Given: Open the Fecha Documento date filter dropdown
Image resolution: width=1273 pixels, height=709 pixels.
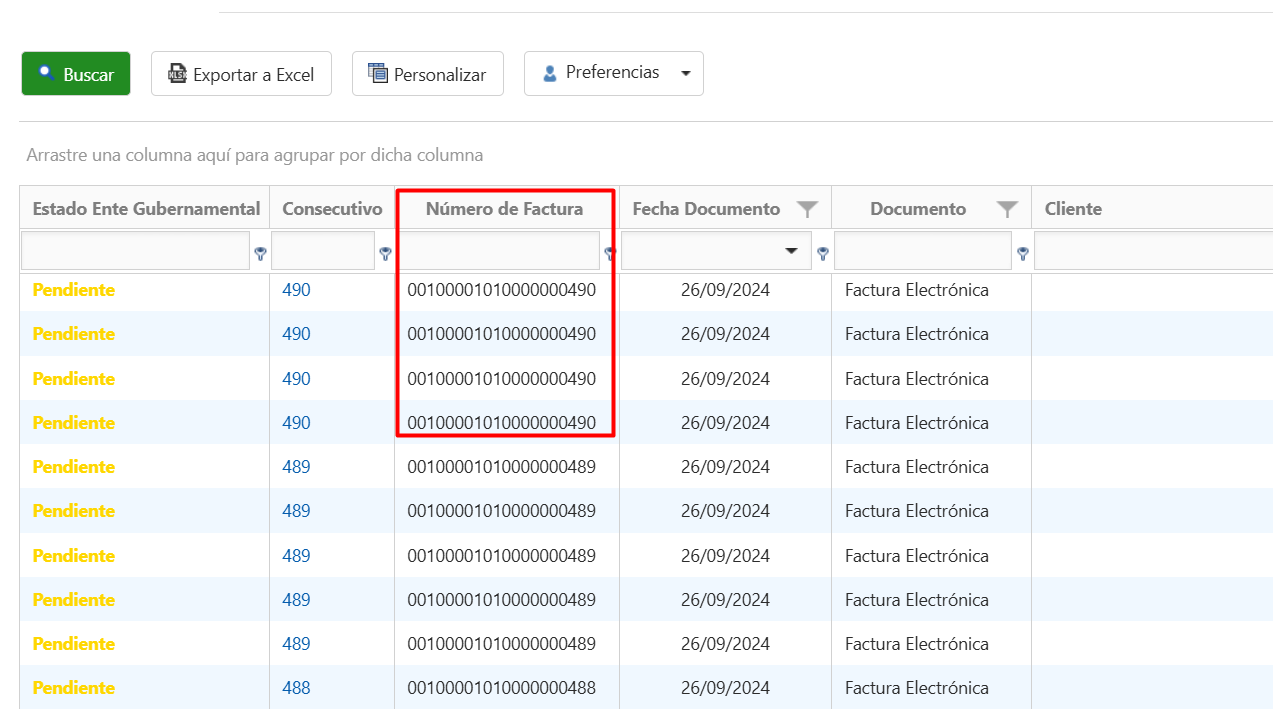Looking at the screenshot, I should (x=792, y=251).
